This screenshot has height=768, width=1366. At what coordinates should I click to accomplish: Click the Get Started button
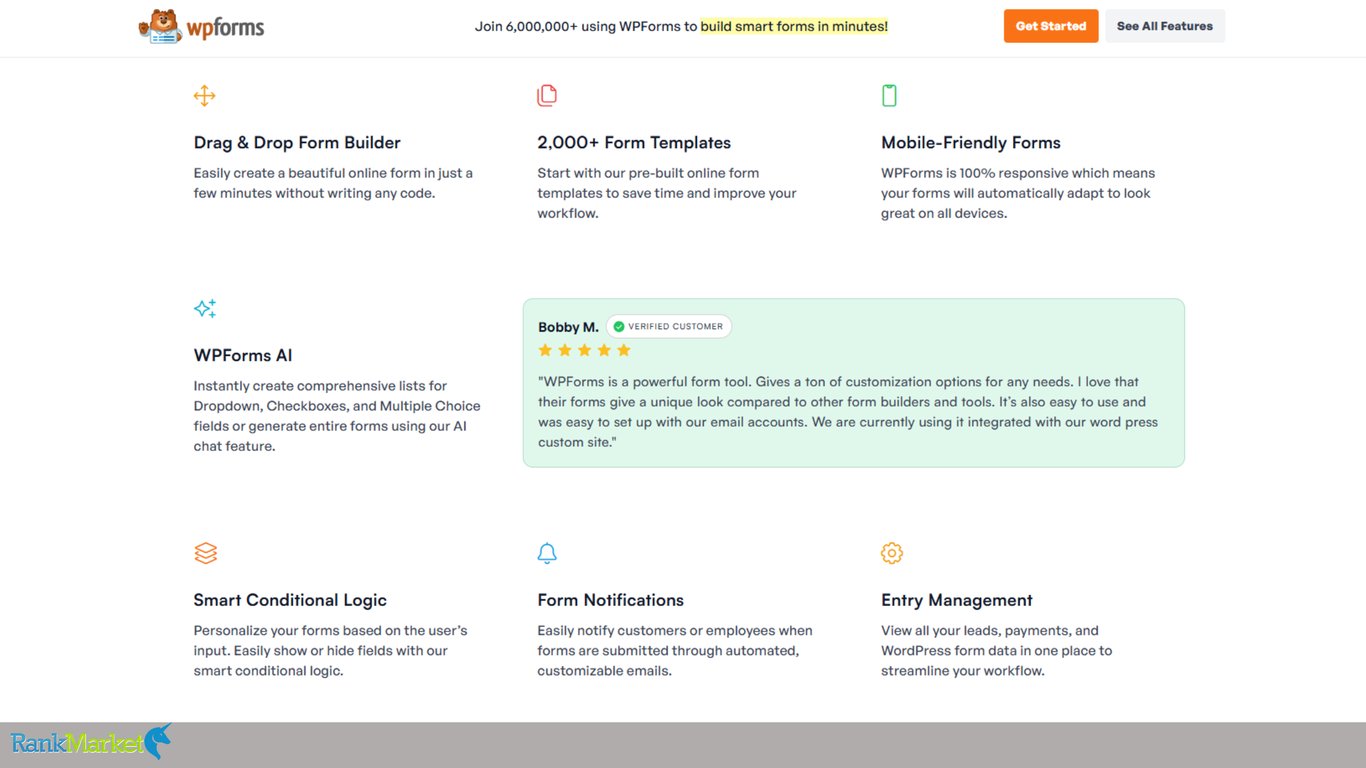pos(1051,26)
